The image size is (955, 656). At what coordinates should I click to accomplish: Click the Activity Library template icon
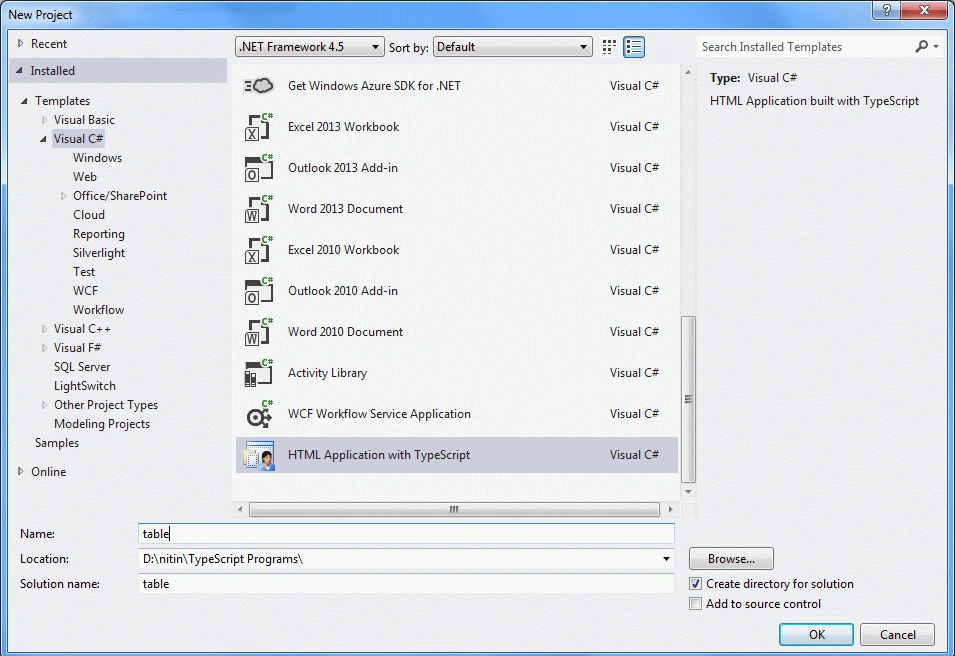click(x=259, y=373)
